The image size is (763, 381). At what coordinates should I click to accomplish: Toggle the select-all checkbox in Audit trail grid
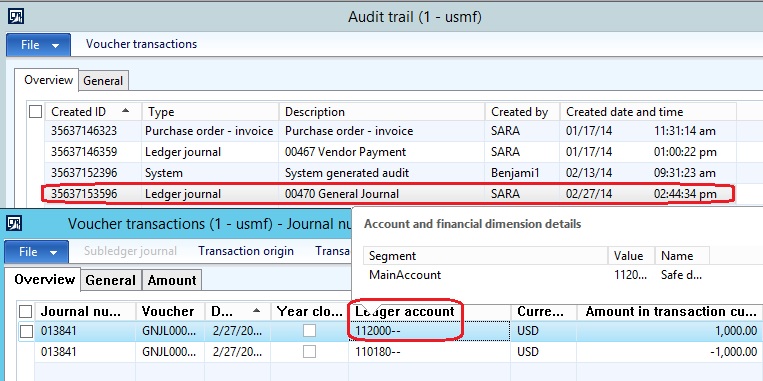pyautogui.click(x=36, y=112)
